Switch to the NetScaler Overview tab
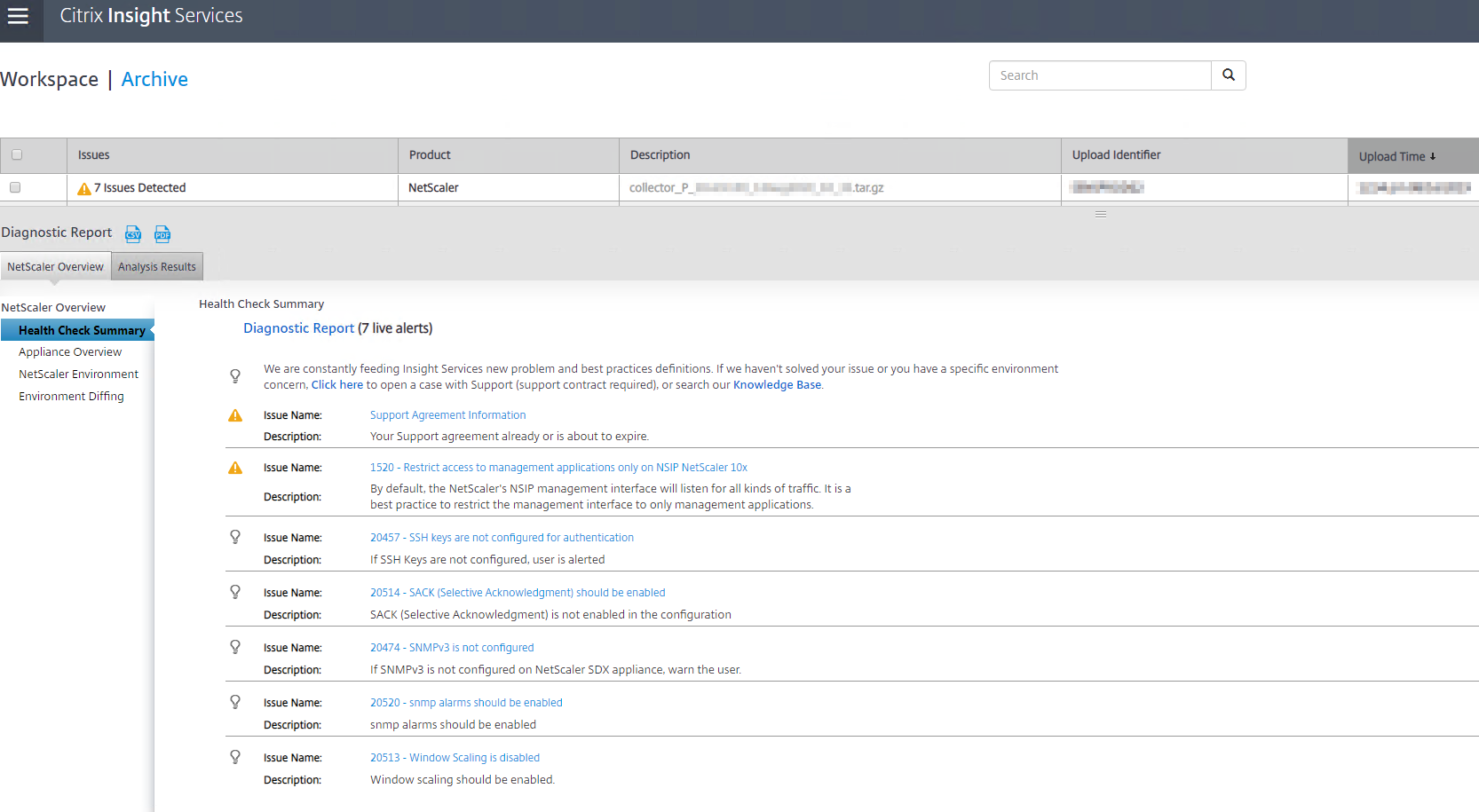This screenshot has height=812, width=1479. (x=55, y=267)
